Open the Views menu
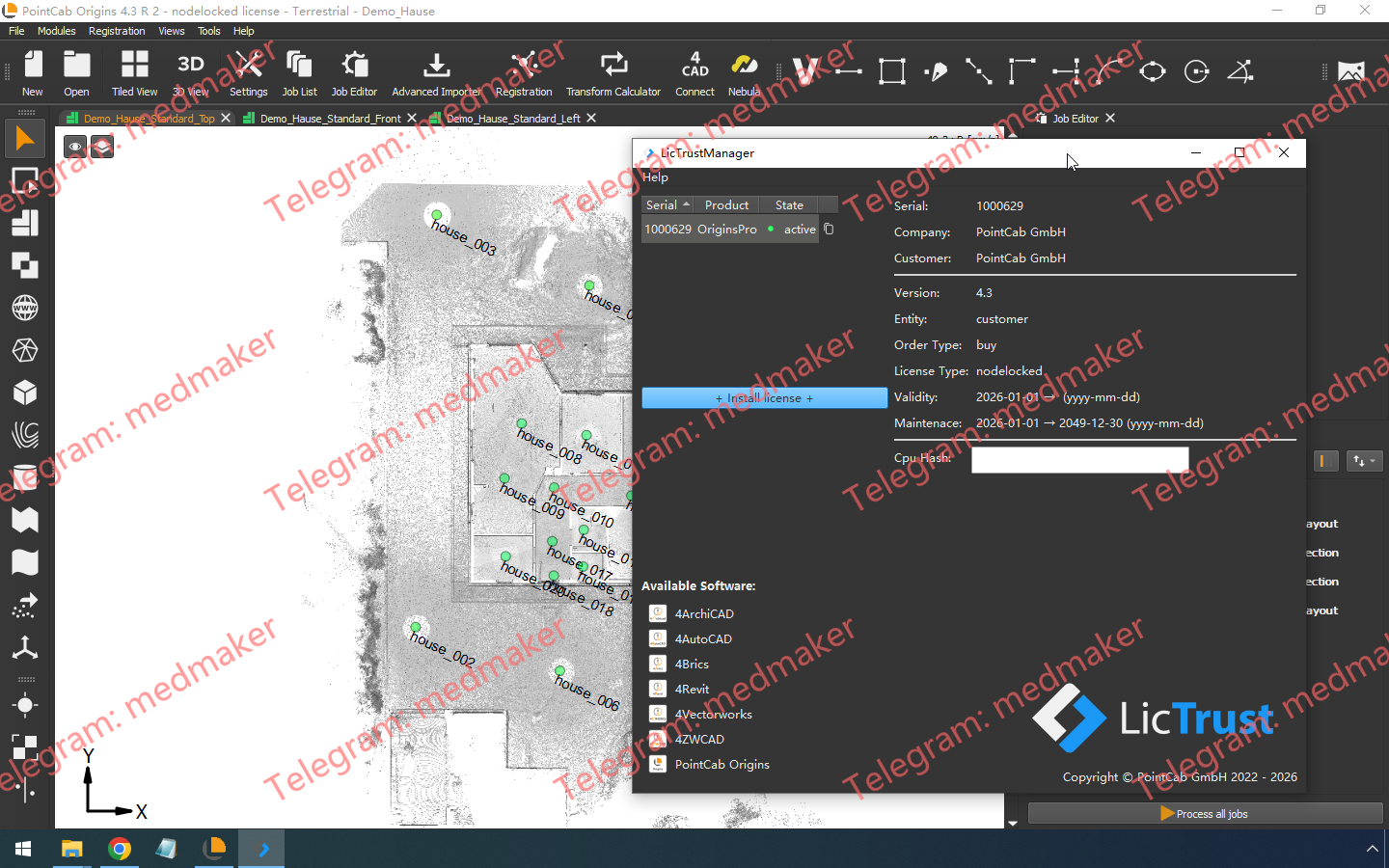 172,31
